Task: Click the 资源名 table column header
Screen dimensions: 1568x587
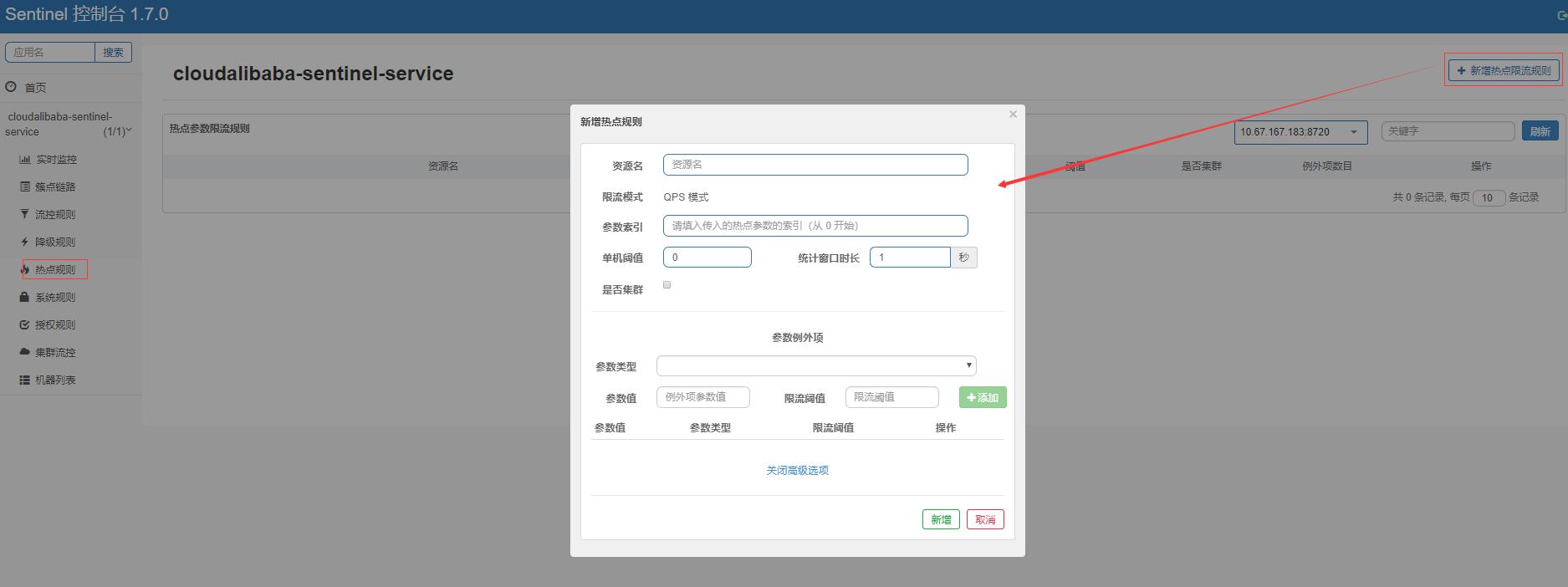Action: click(x=443, y=166)
